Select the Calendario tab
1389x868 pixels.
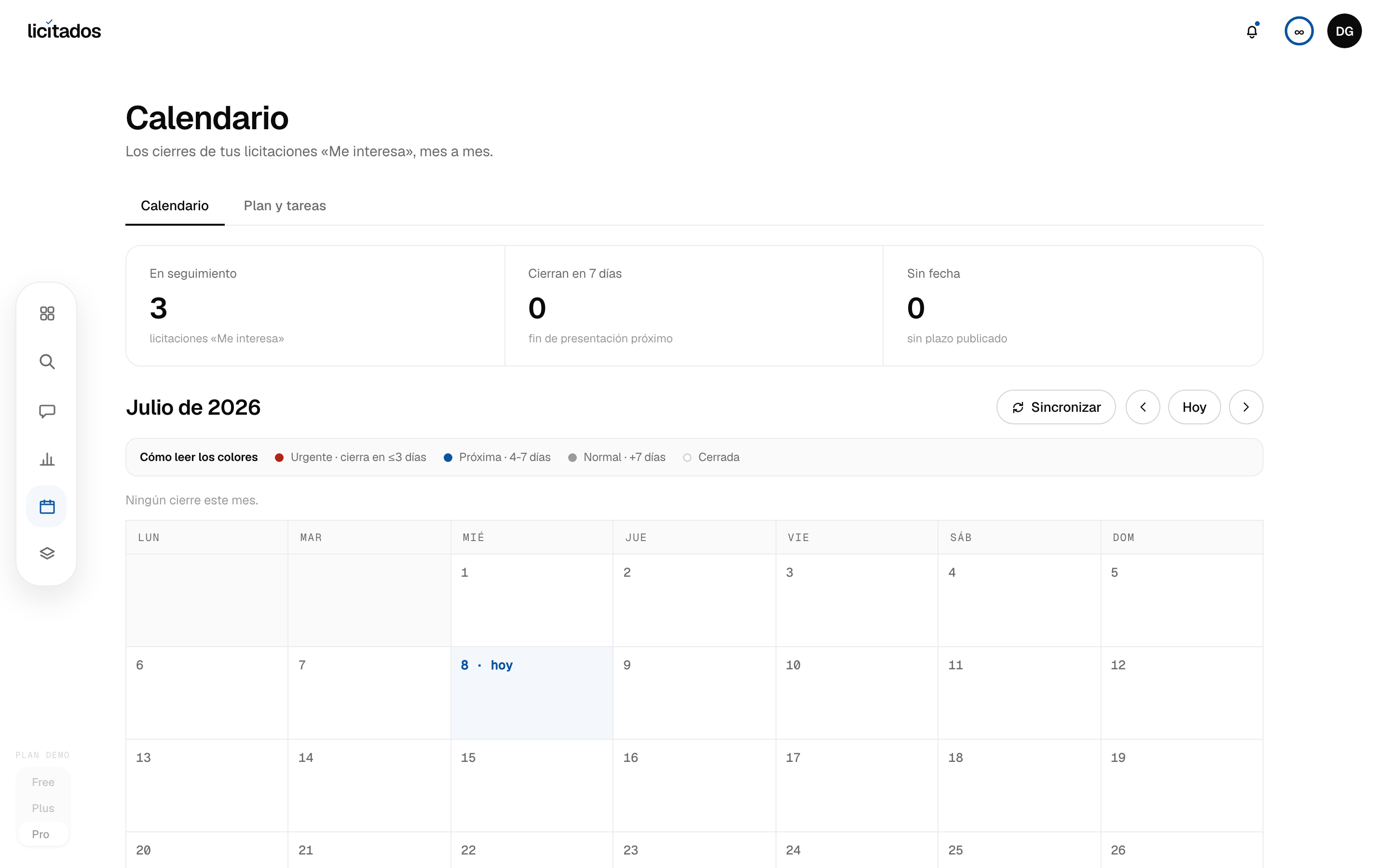(175, 205)
